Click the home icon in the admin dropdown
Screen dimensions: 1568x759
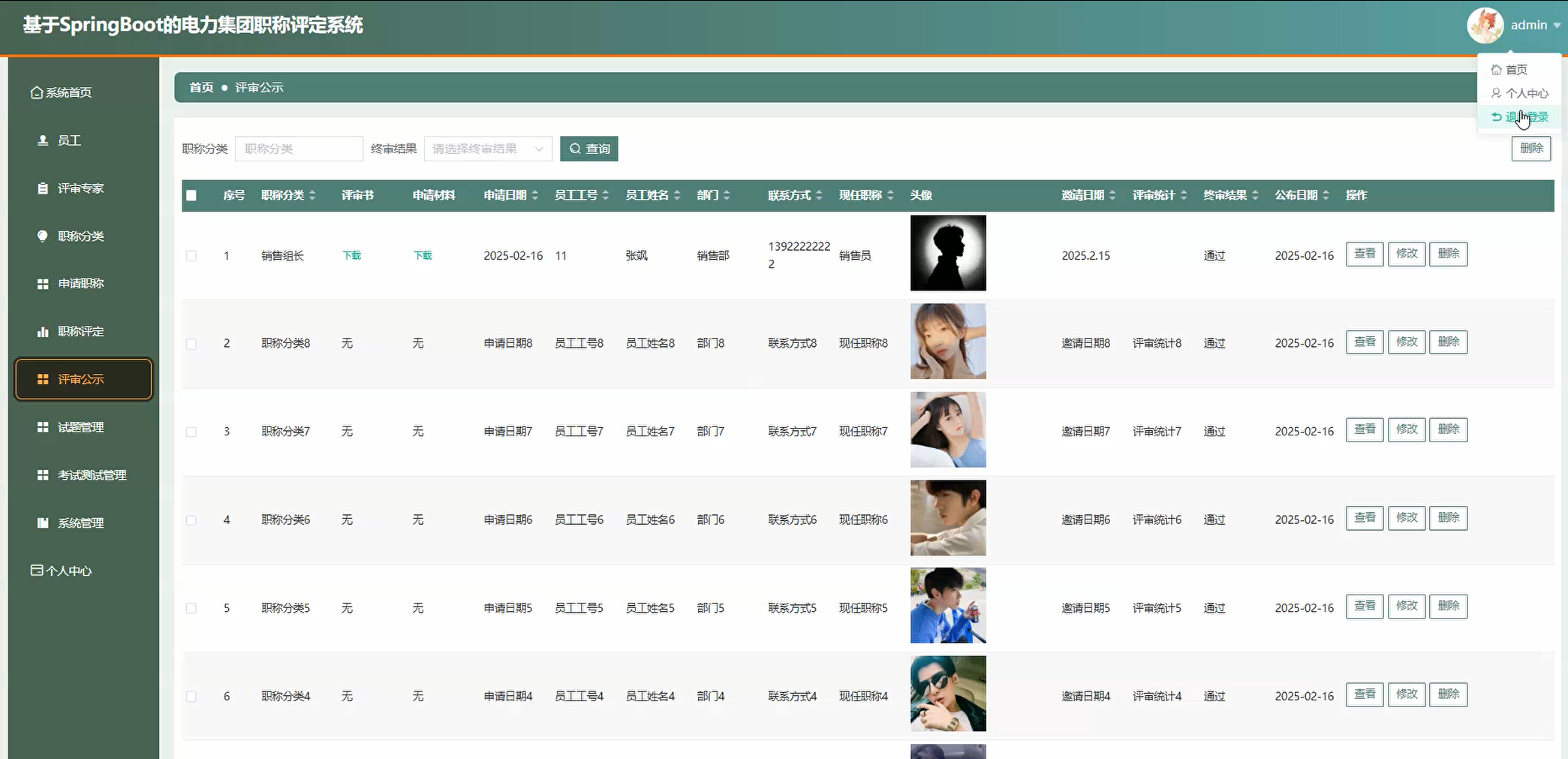(1496, 70)
